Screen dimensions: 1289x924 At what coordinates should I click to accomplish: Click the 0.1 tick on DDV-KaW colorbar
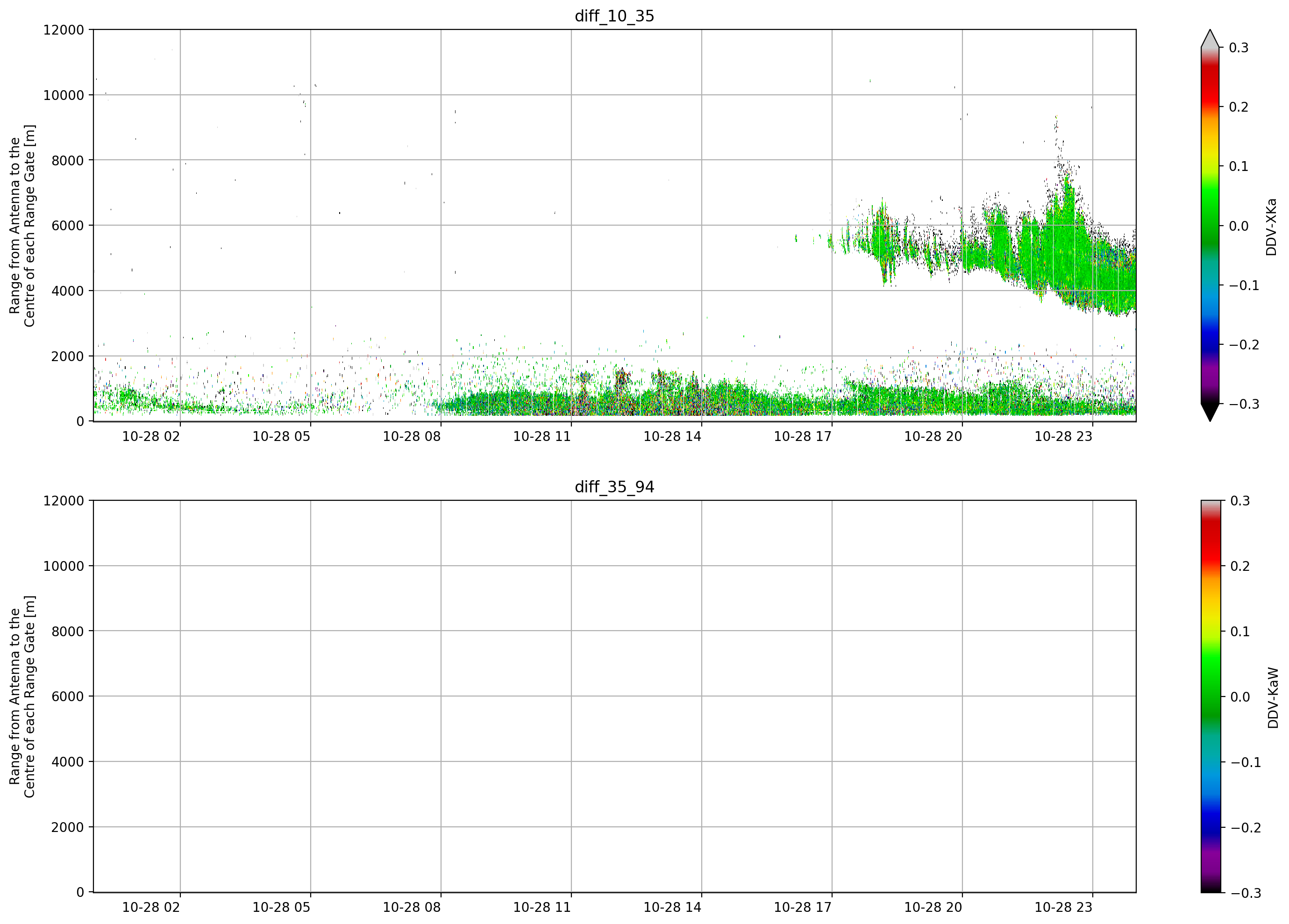click(1240, 632)
